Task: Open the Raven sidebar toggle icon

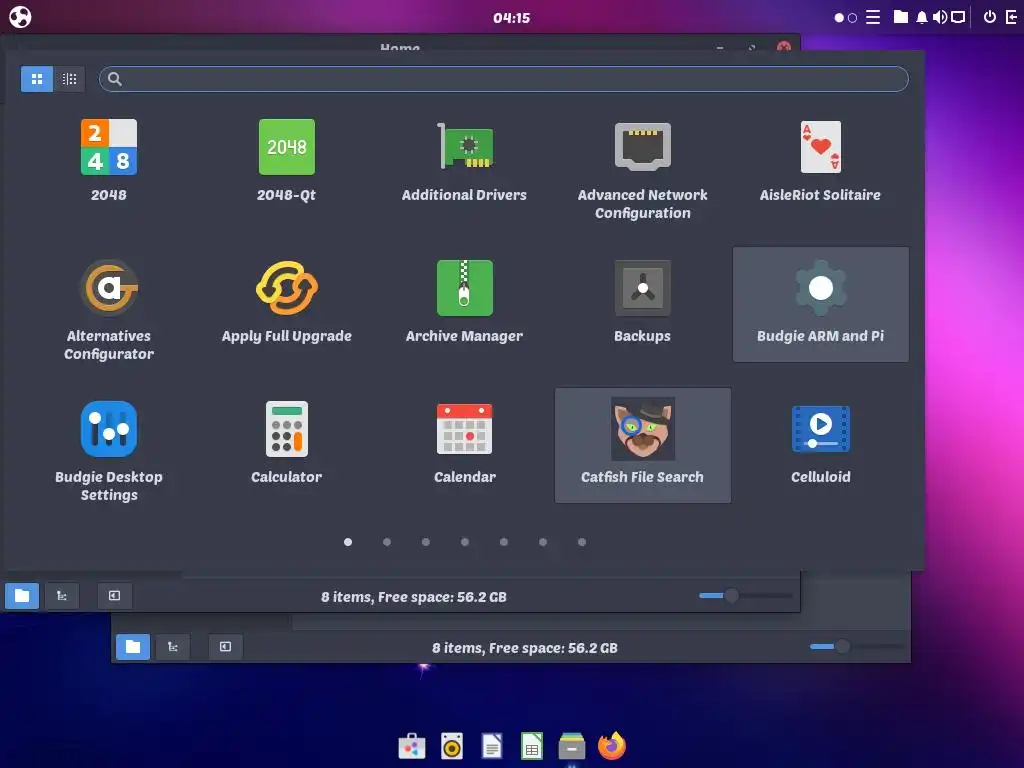Action: click(1012, 17)
